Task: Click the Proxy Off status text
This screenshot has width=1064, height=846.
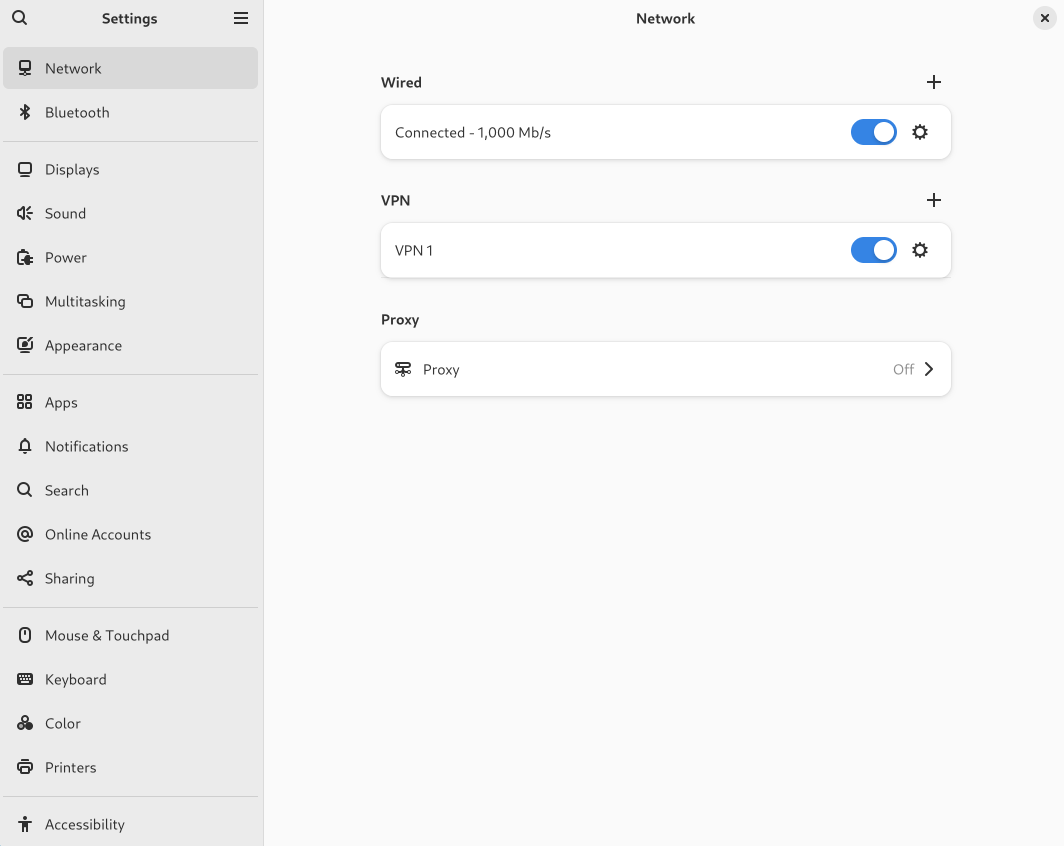Action: pos(903,369)
